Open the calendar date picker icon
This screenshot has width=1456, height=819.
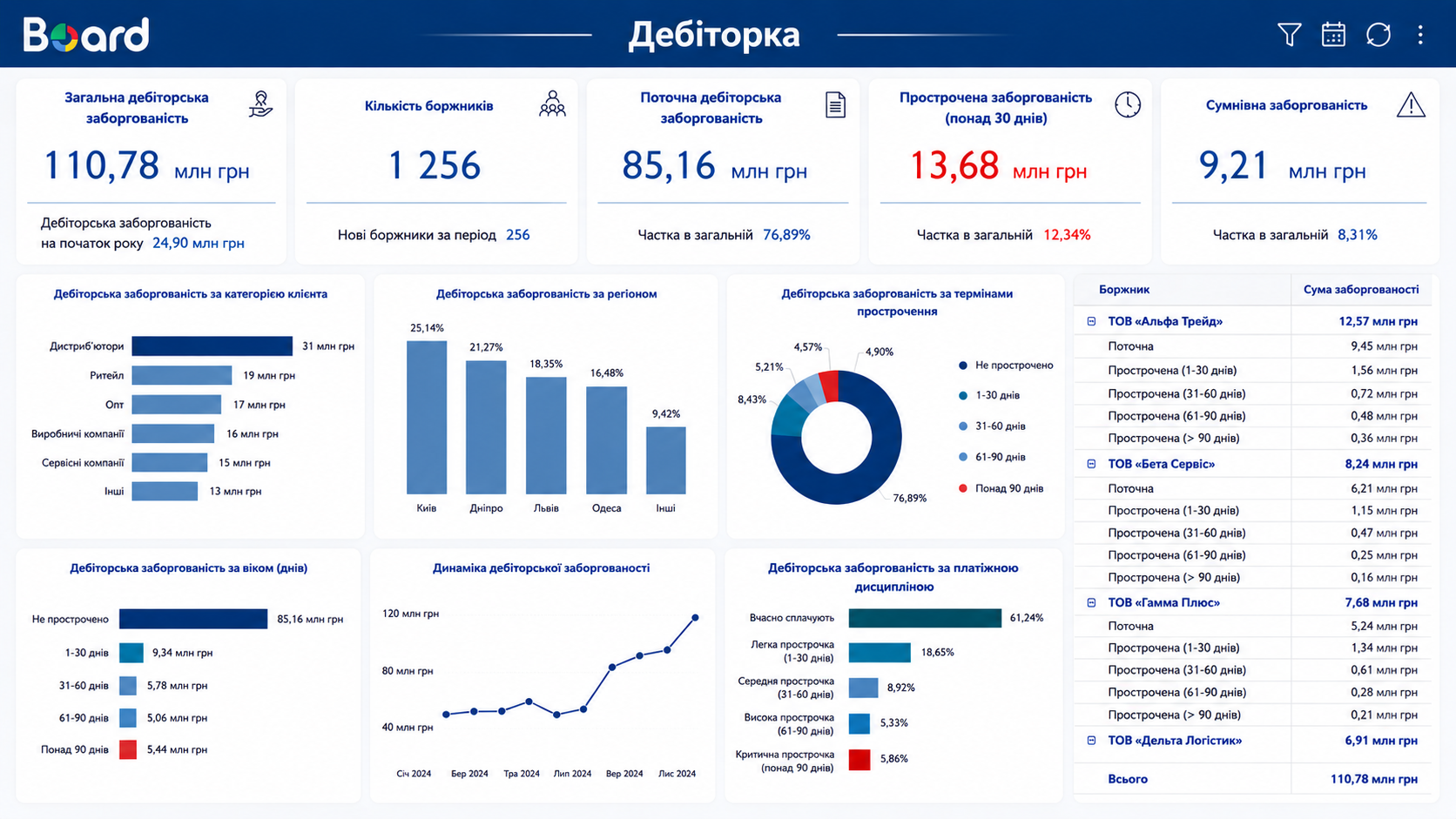[1333, 35]
